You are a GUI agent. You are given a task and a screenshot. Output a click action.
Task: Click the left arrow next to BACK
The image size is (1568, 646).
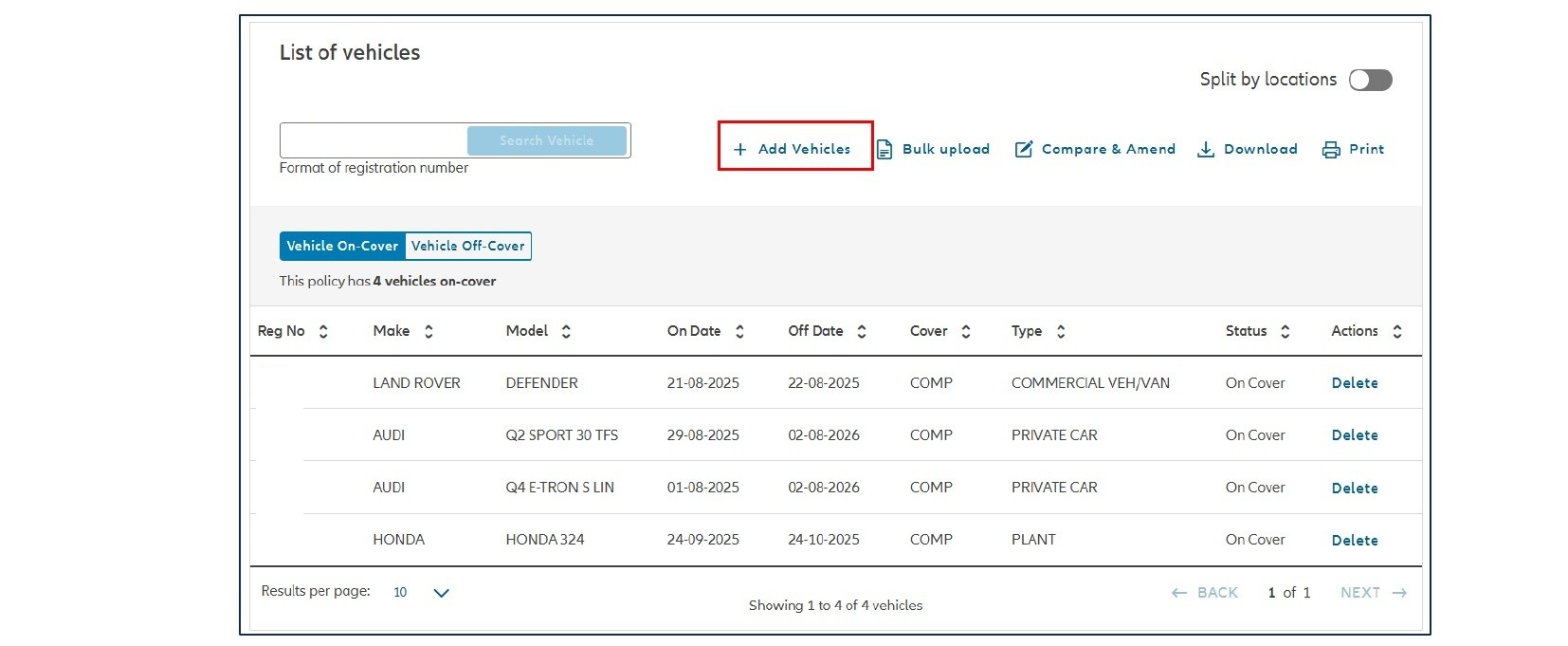(x=1179, y=593)
